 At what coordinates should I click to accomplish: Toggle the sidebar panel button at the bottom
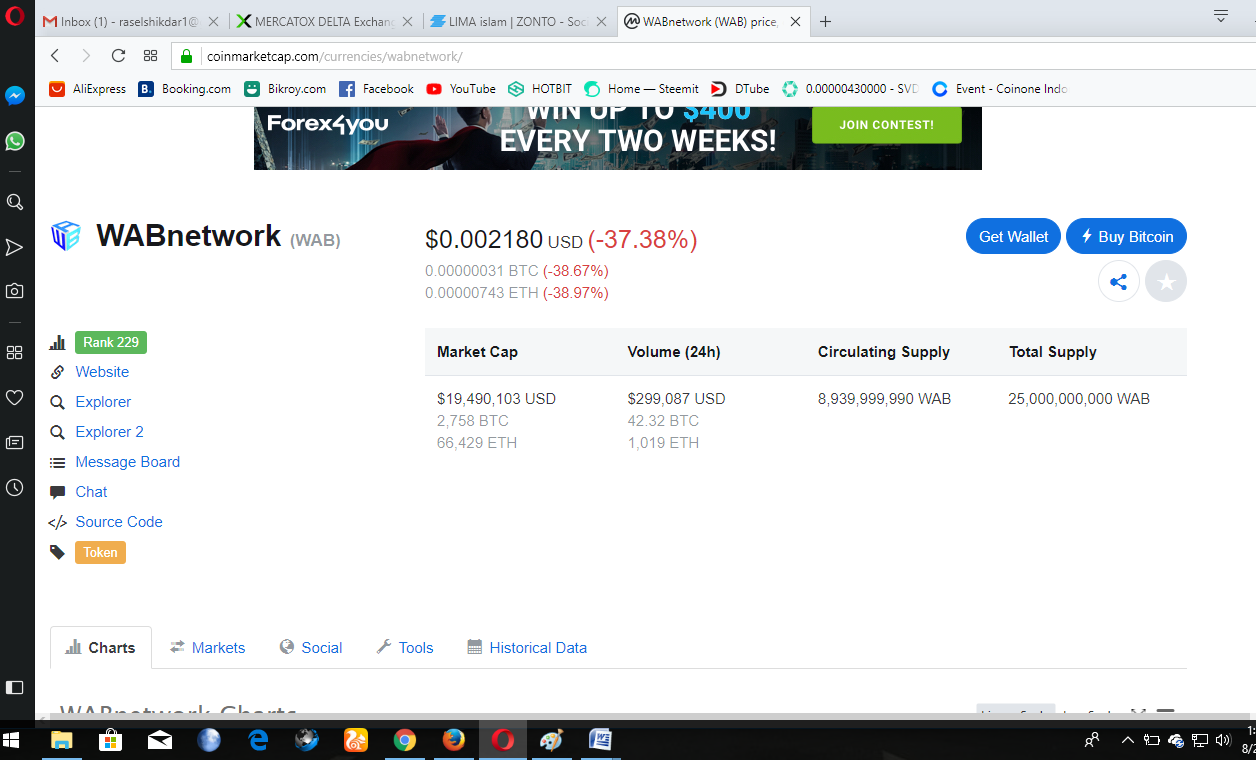(x=15, y=687)
